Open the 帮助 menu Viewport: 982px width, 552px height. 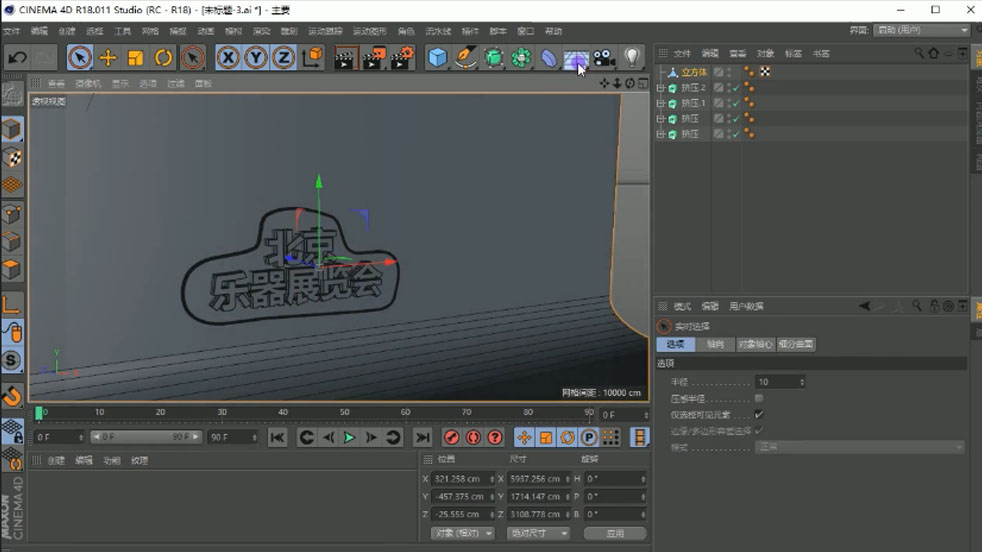pos(553,31)
